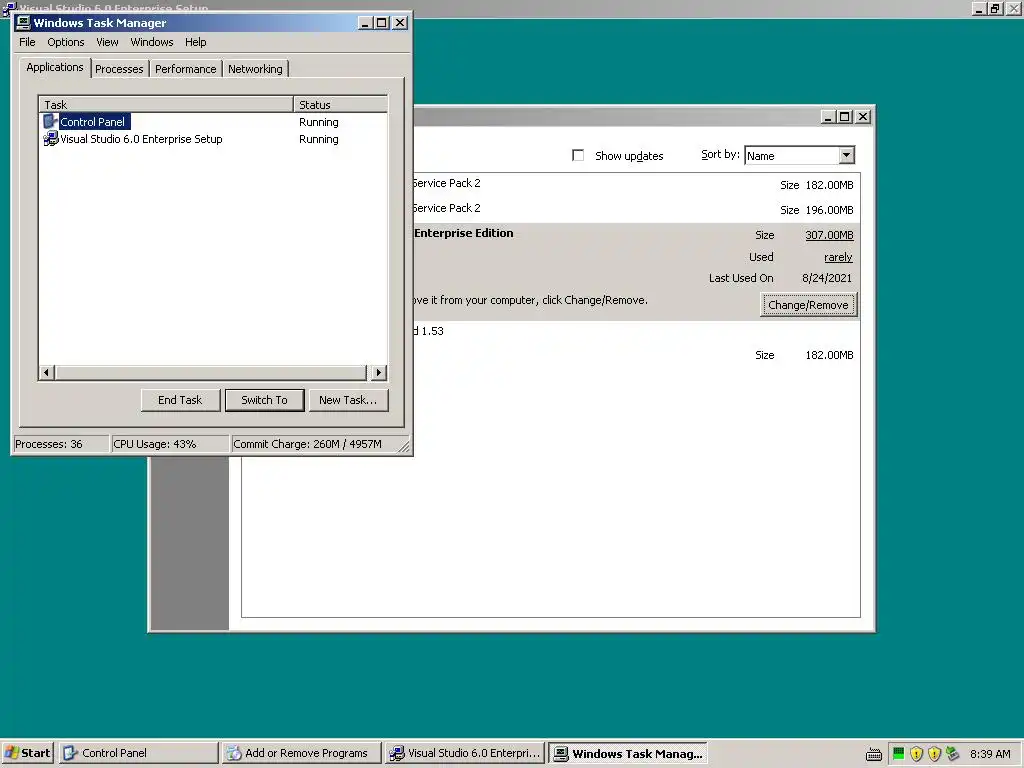Select the Control Panel task row text
Image resolution: width=1024 pixels, height=768 pixels.
pos(92,121)
